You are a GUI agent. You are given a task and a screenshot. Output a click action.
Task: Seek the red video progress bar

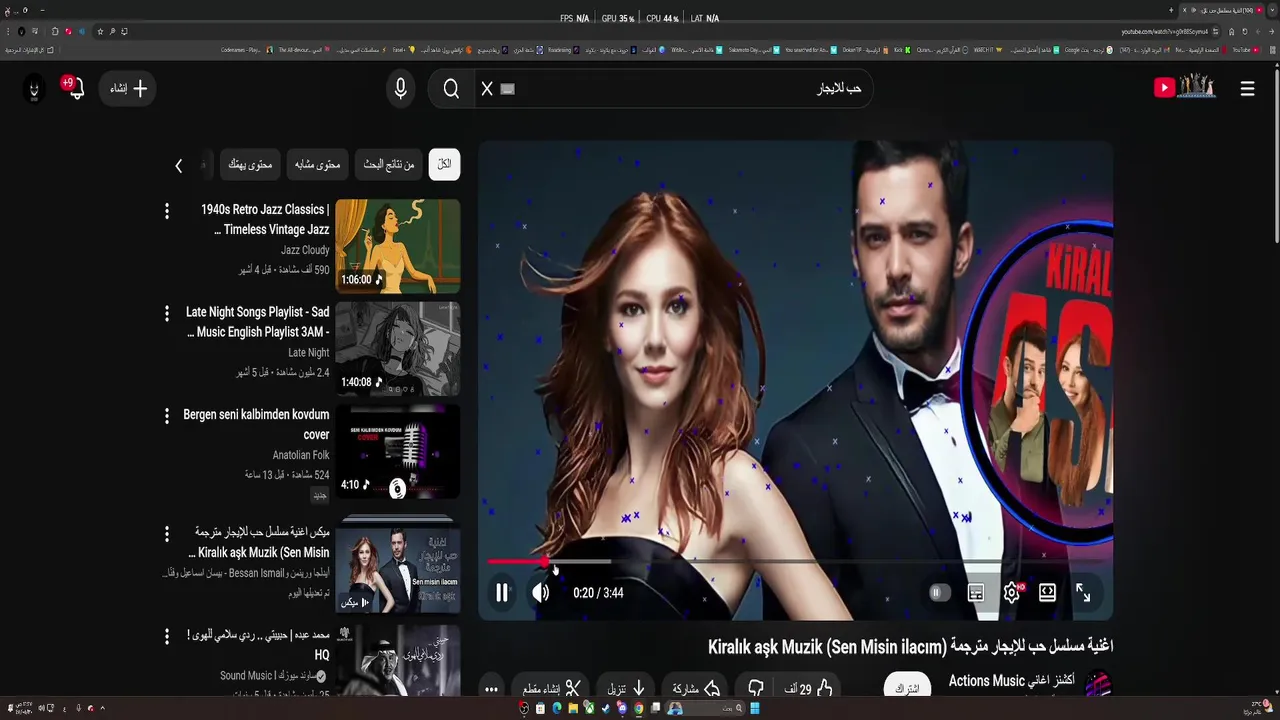click(800, 562)
